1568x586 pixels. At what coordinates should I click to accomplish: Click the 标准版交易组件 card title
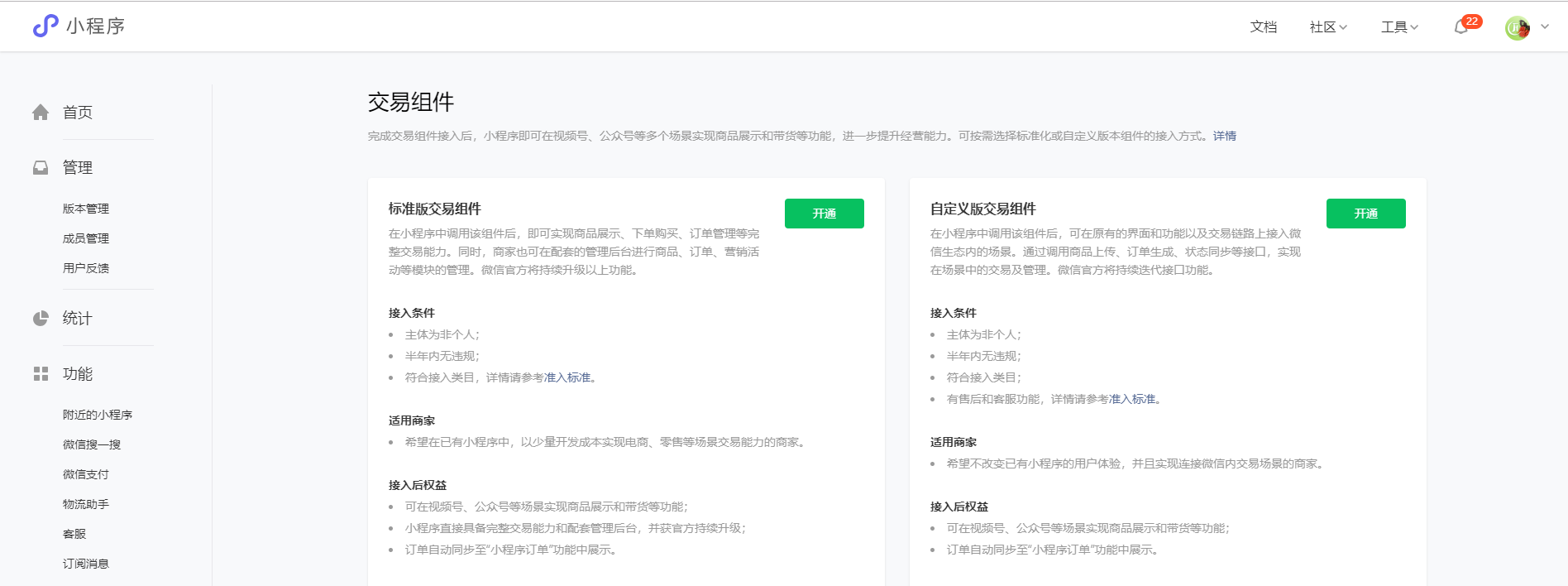click(435, 209)
